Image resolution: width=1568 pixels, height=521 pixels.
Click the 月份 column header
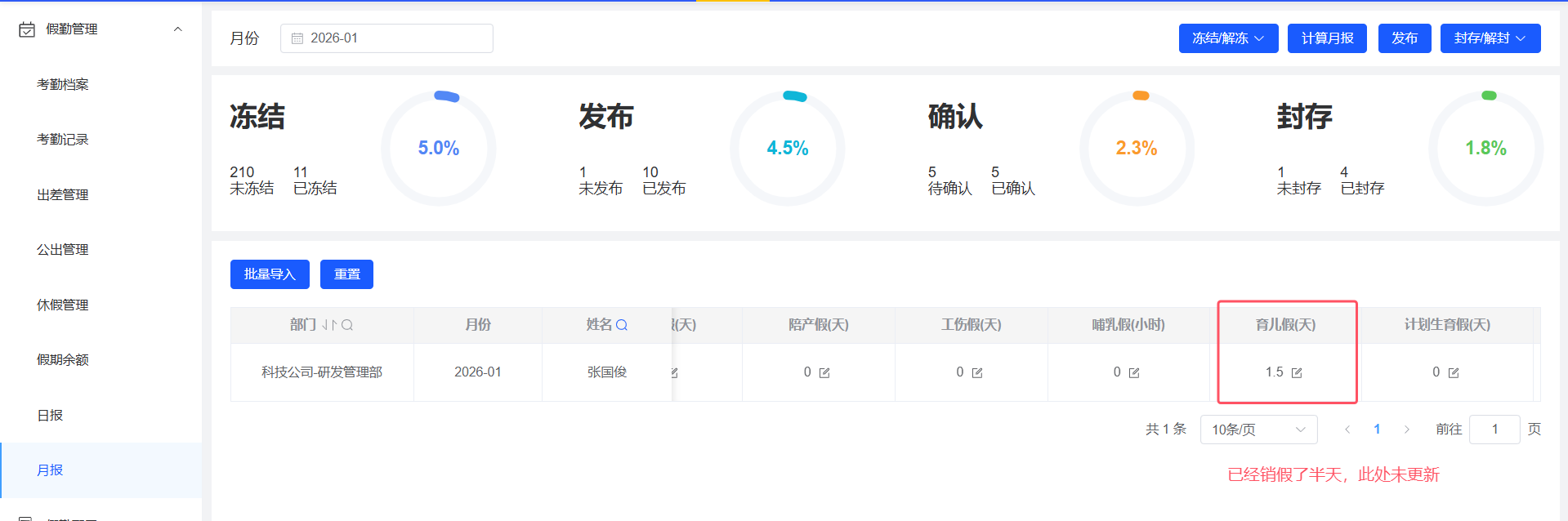coord(478,325)
